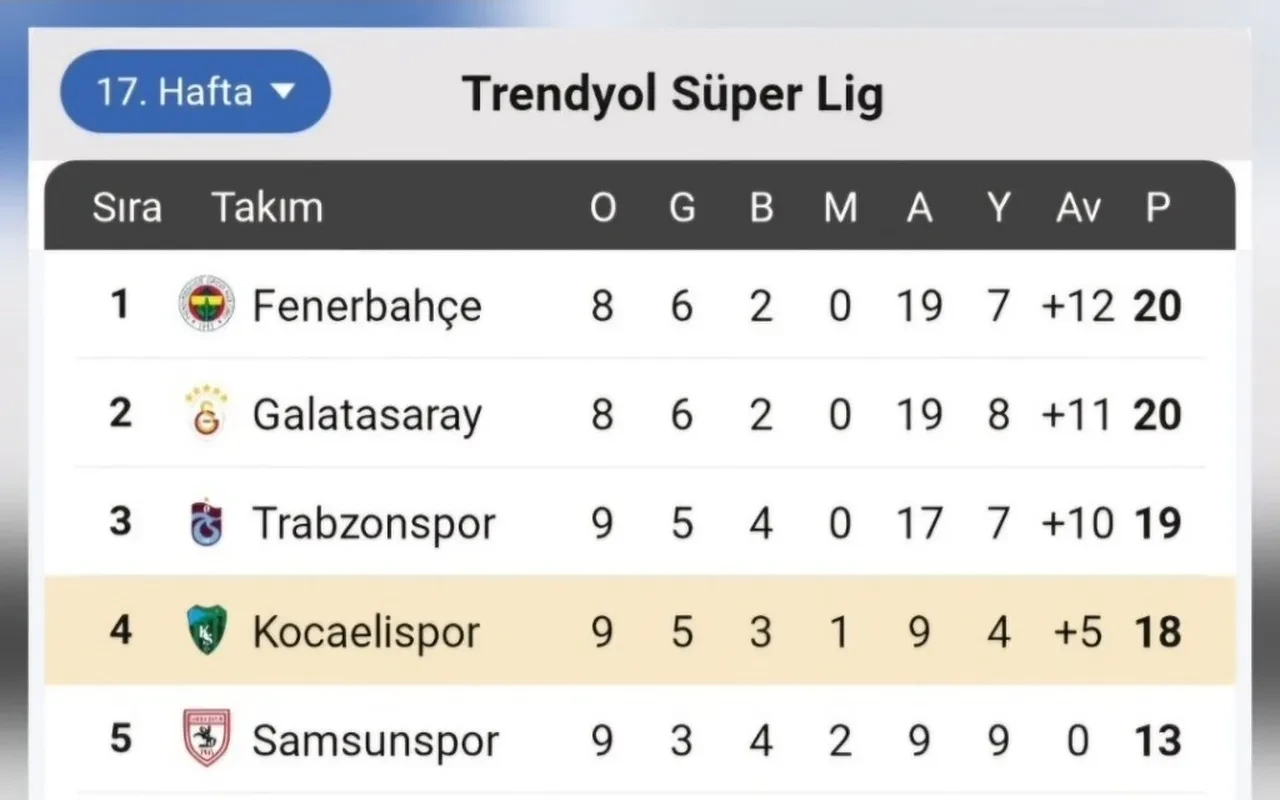Screen dimensions: 1280x800
Task: Click the Galatasaray club crest icon
Action: pyautogui.click(x=207, y=412)
